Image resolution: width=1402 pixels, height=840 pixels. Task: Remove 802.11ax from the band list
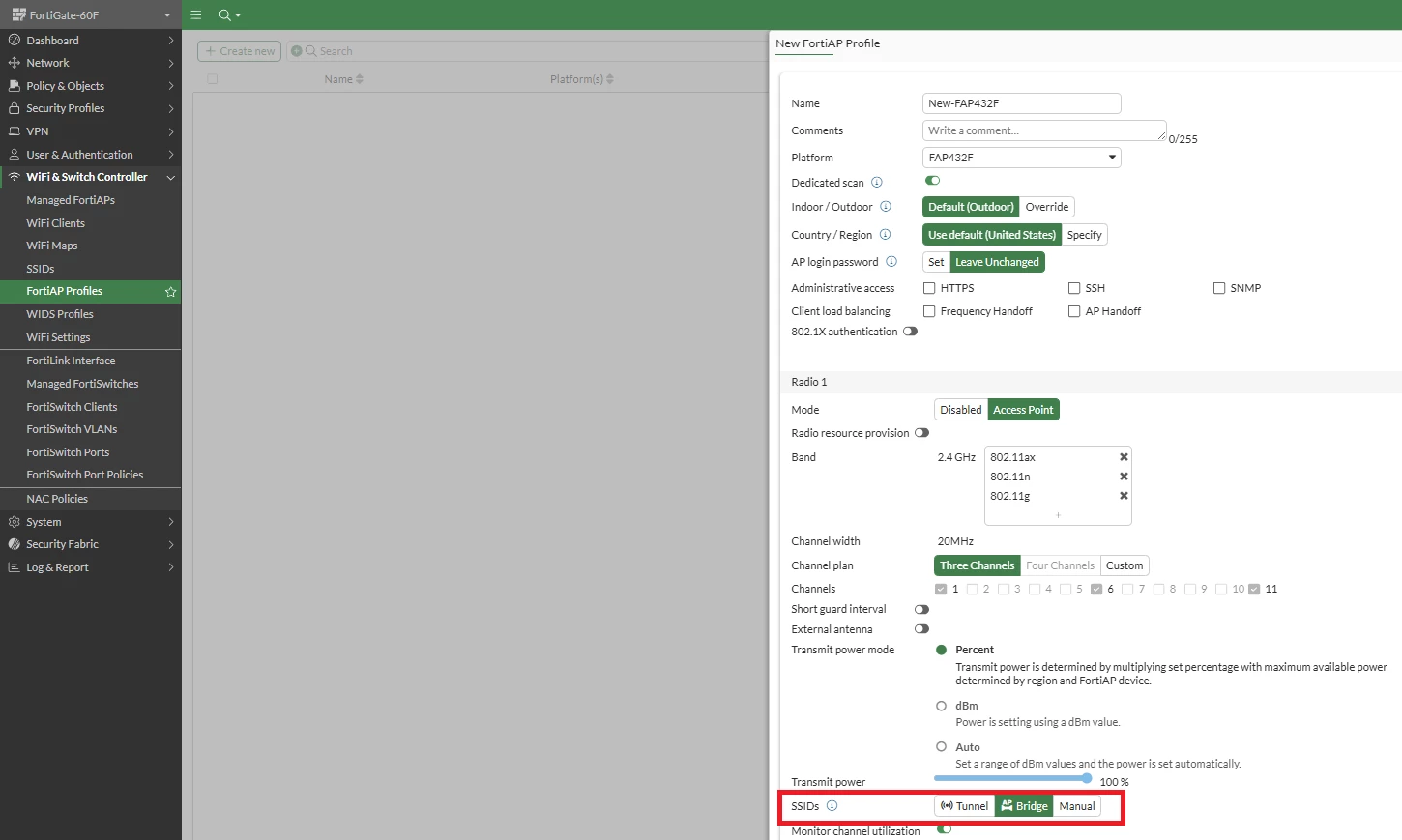tap(1124, 457)
